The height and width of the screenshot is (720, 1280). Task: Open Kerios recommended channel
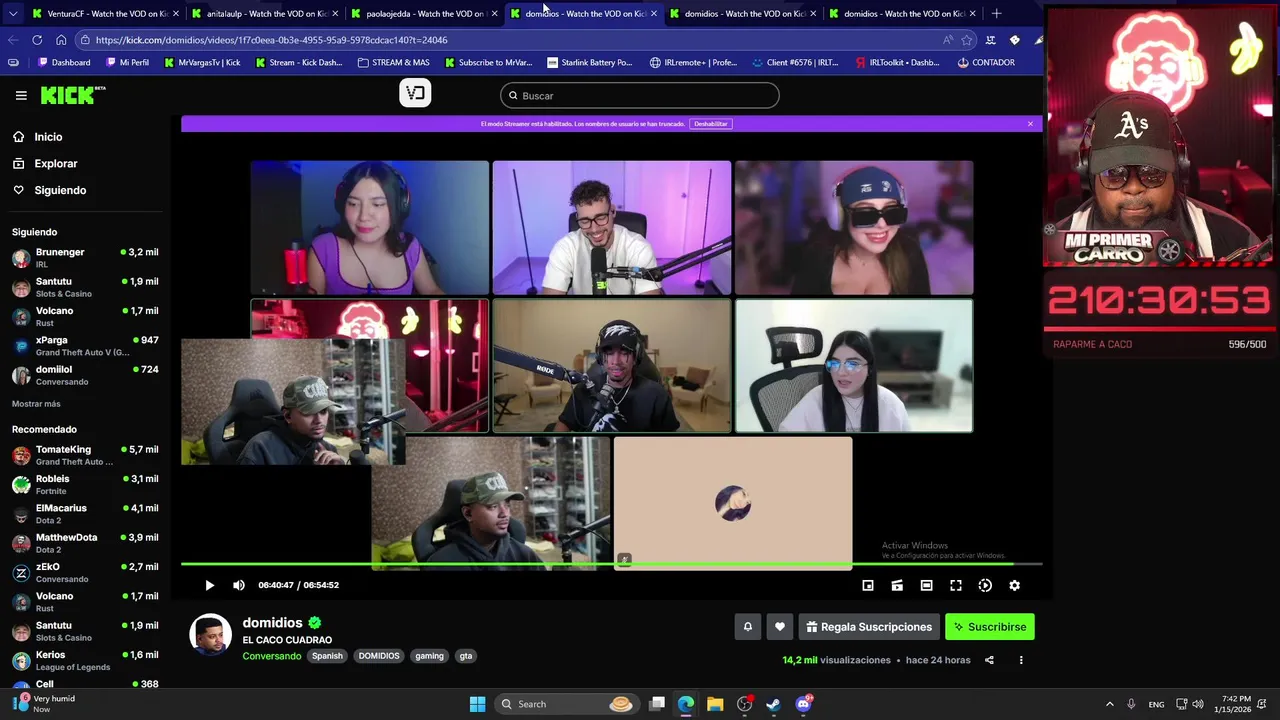pyautogui.click(x=85, y=660)
